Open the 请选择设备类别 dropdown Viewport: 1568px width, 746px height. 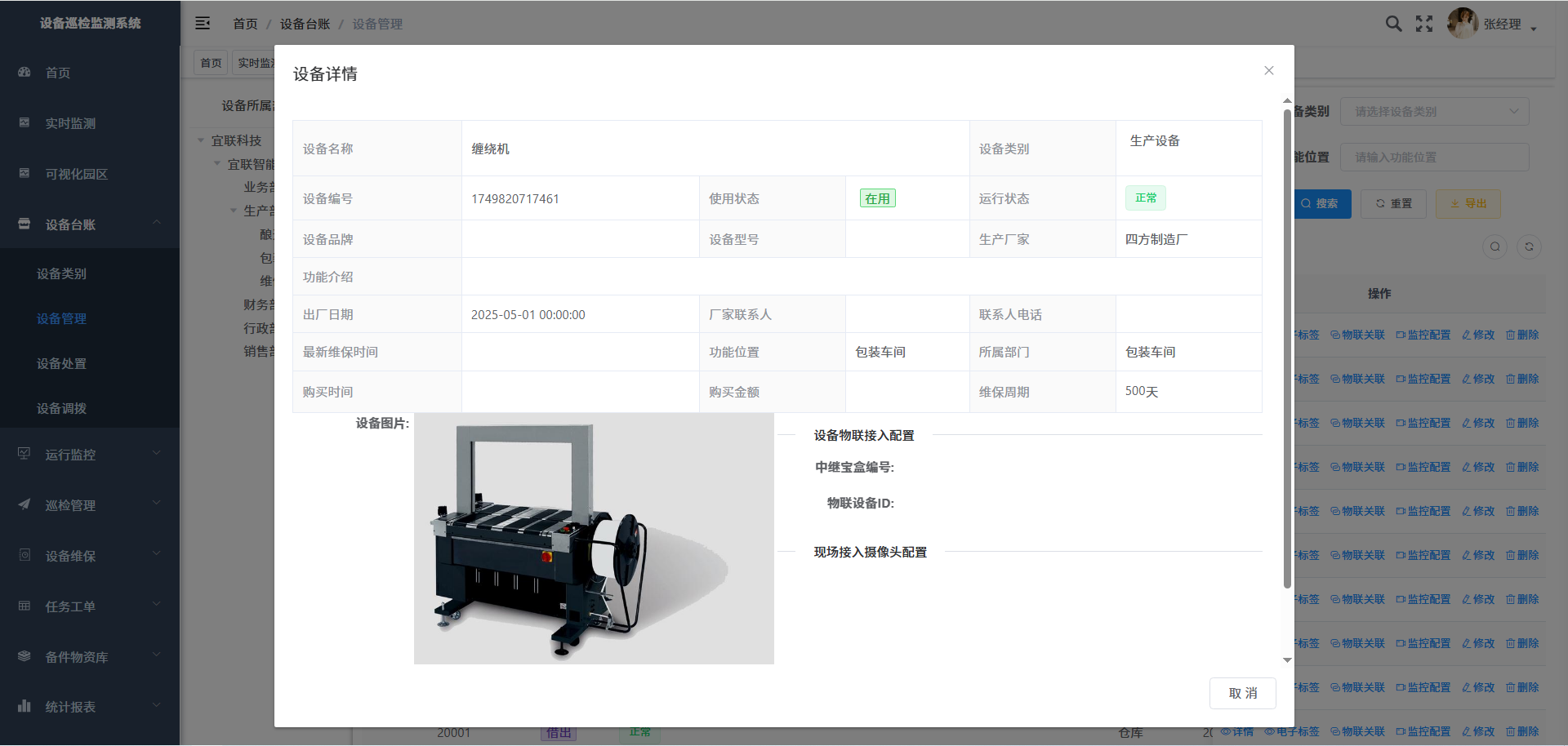[1434, 112]
